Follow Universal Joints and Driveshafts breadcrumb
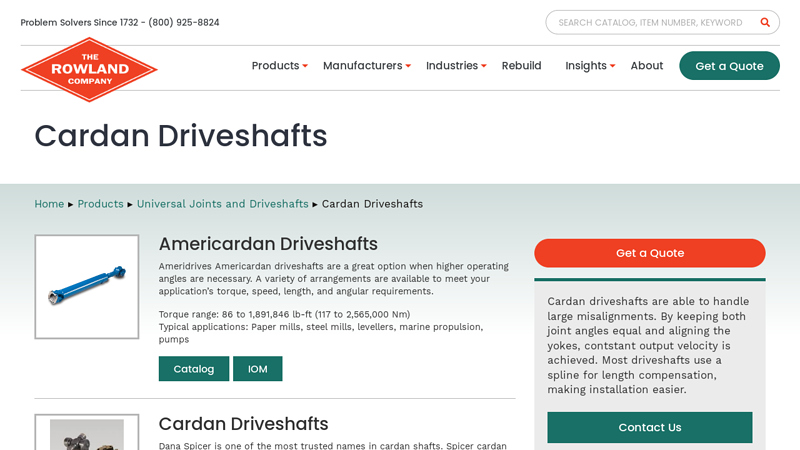The height and width of the screenshot is (450, 800). click(222, 204)
